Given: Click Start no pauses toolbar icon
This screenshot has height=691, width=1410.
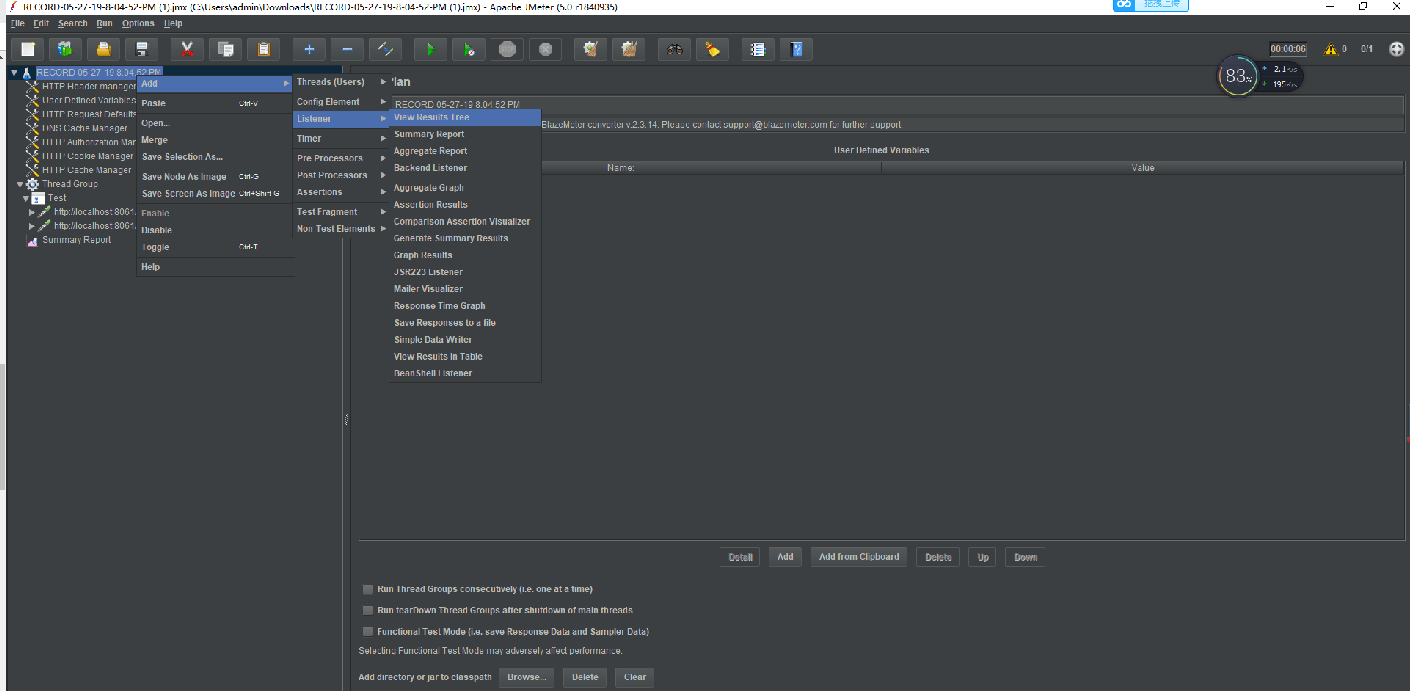Looking at the screenshot, I should [469, 49].
